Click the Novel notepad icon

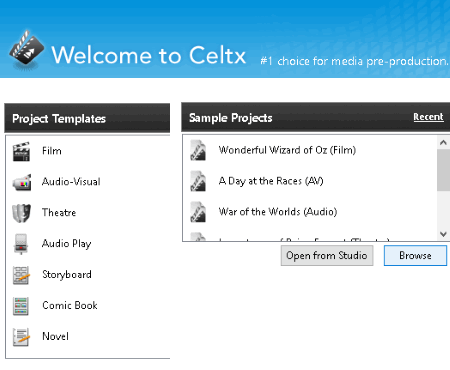pyautogui.click(x=21, y=337)
